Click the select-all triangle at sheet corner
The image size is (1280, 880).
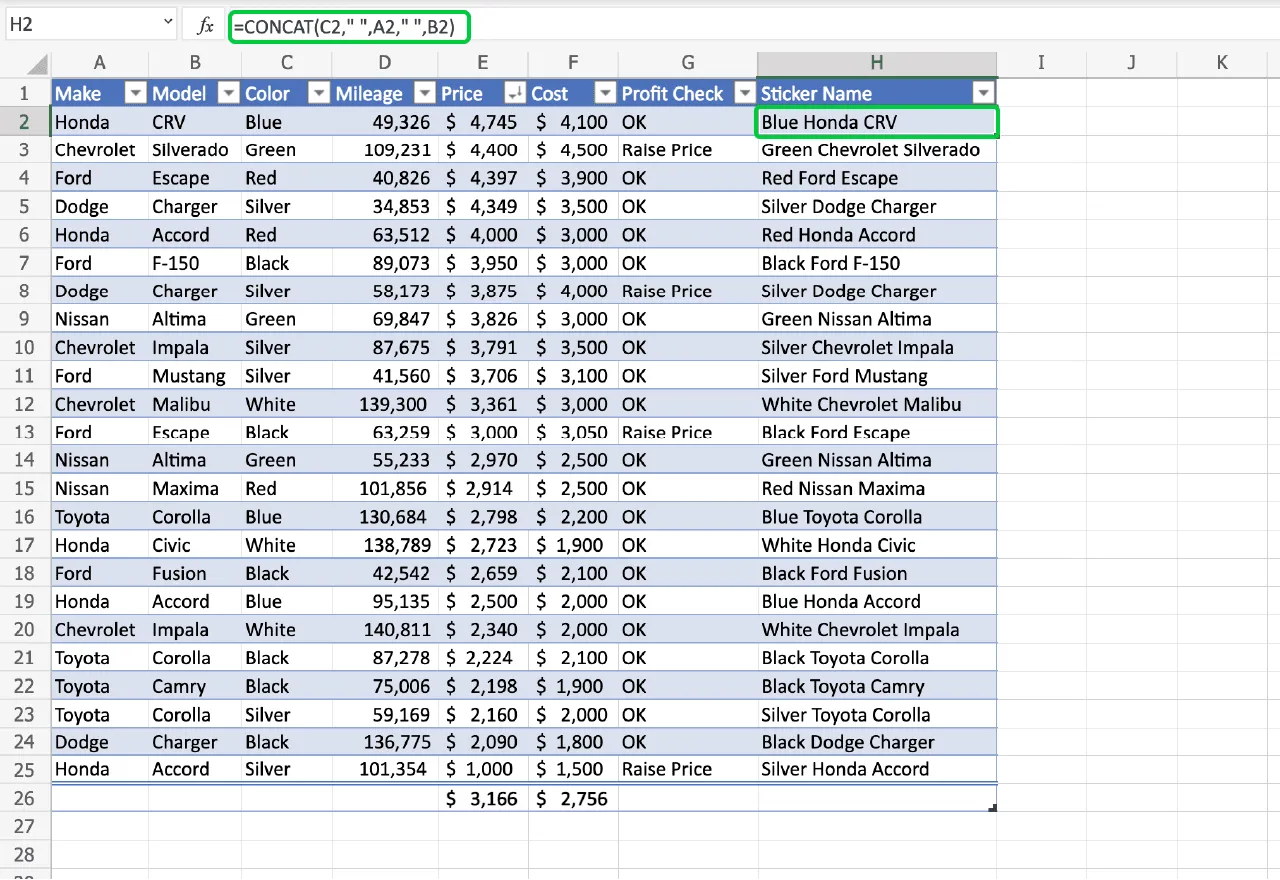pos(38,65)
